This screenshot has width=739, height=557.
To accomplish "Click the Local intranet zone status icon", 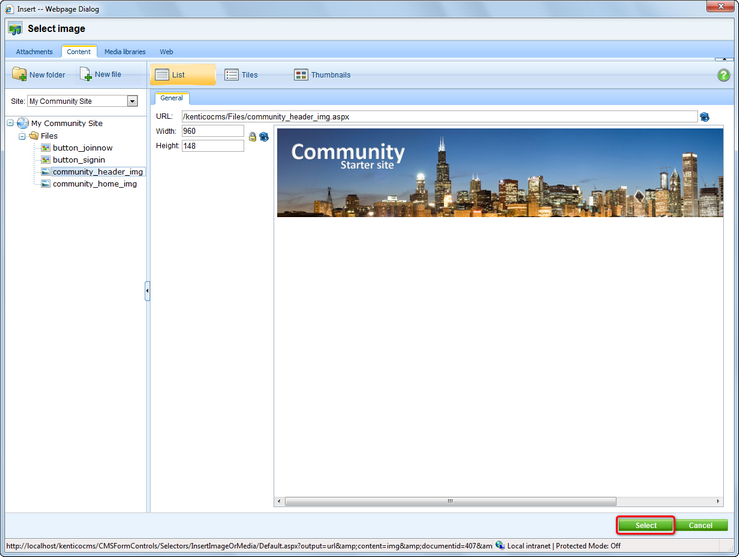I will (x=500, y=545).
